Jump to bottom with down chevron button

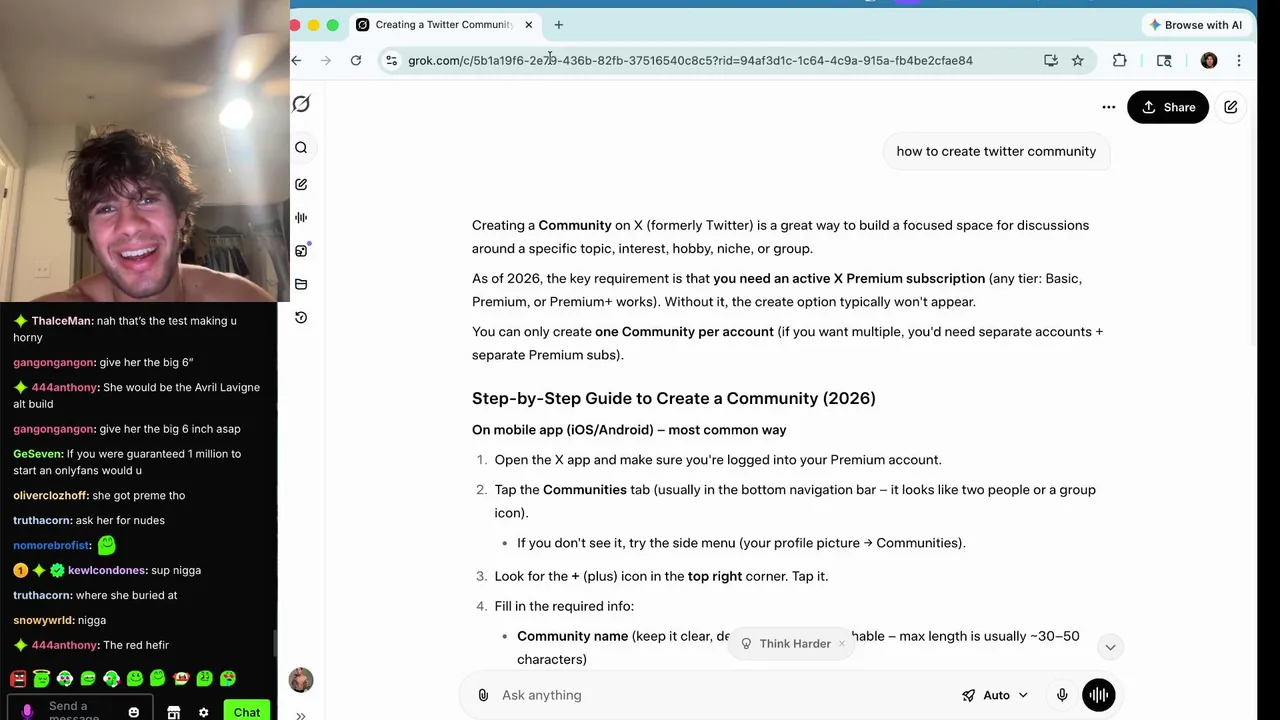[1110, 647]
